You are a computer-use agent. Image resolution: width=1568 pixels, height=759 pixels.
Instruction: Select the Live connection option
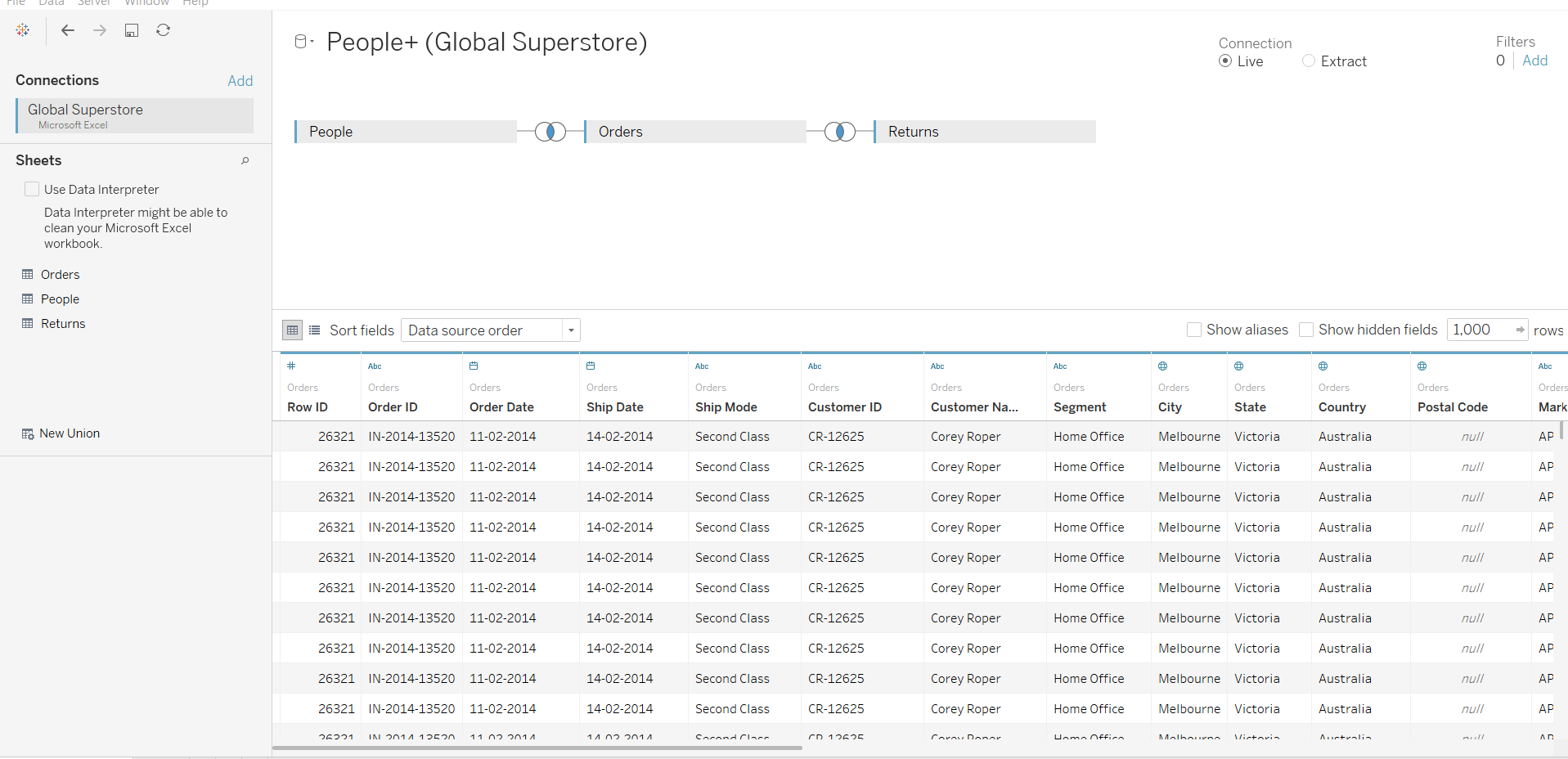[x=1225, y=61]
